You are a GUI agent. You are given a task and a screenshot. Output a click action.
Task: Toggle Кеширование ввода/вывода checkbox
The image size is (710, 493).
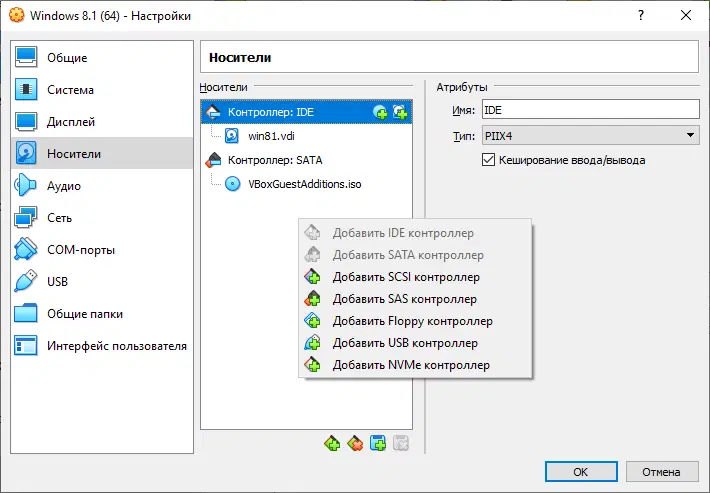point(489,160)
